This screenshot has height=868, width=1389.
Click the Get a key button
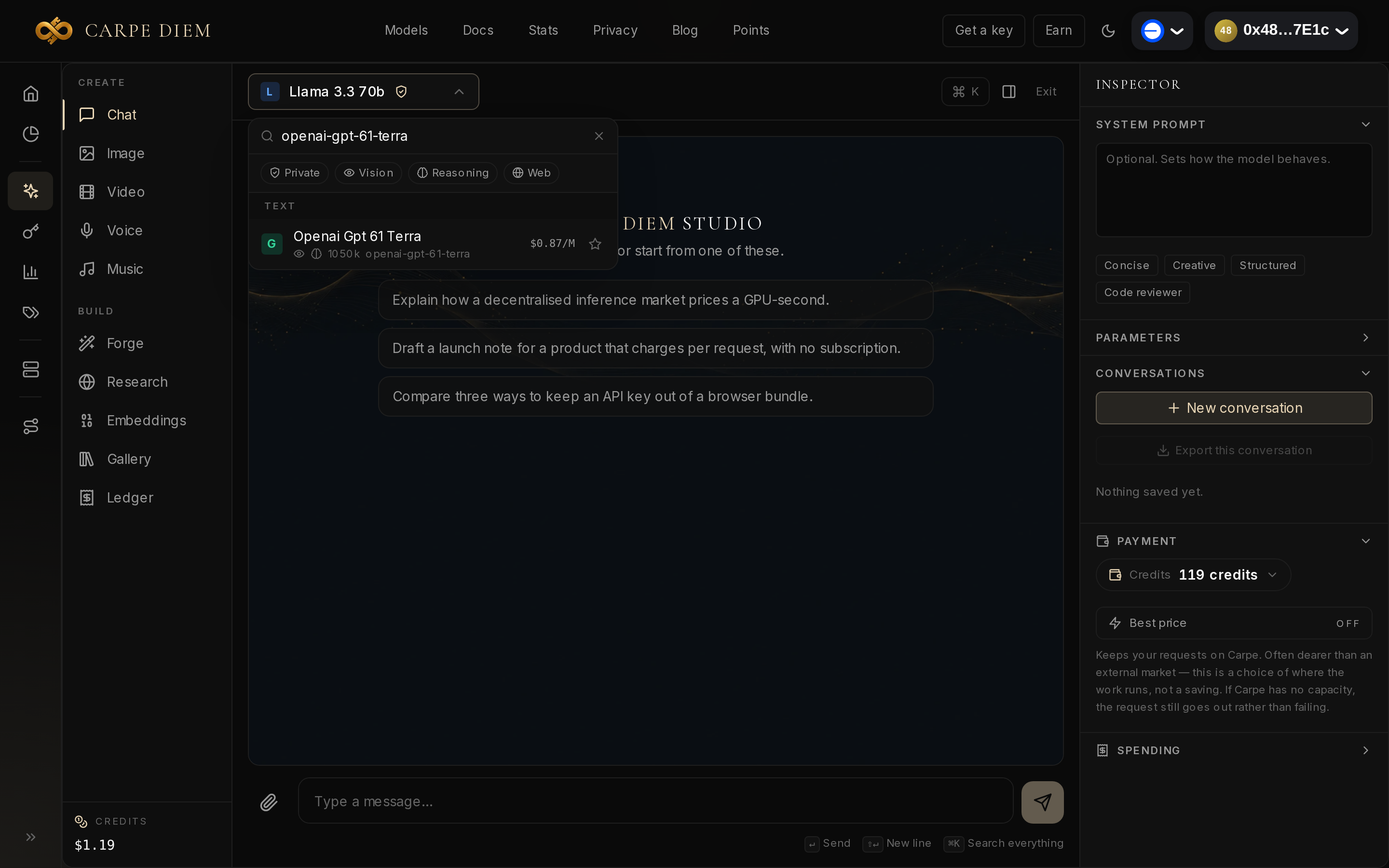(983, 30)
